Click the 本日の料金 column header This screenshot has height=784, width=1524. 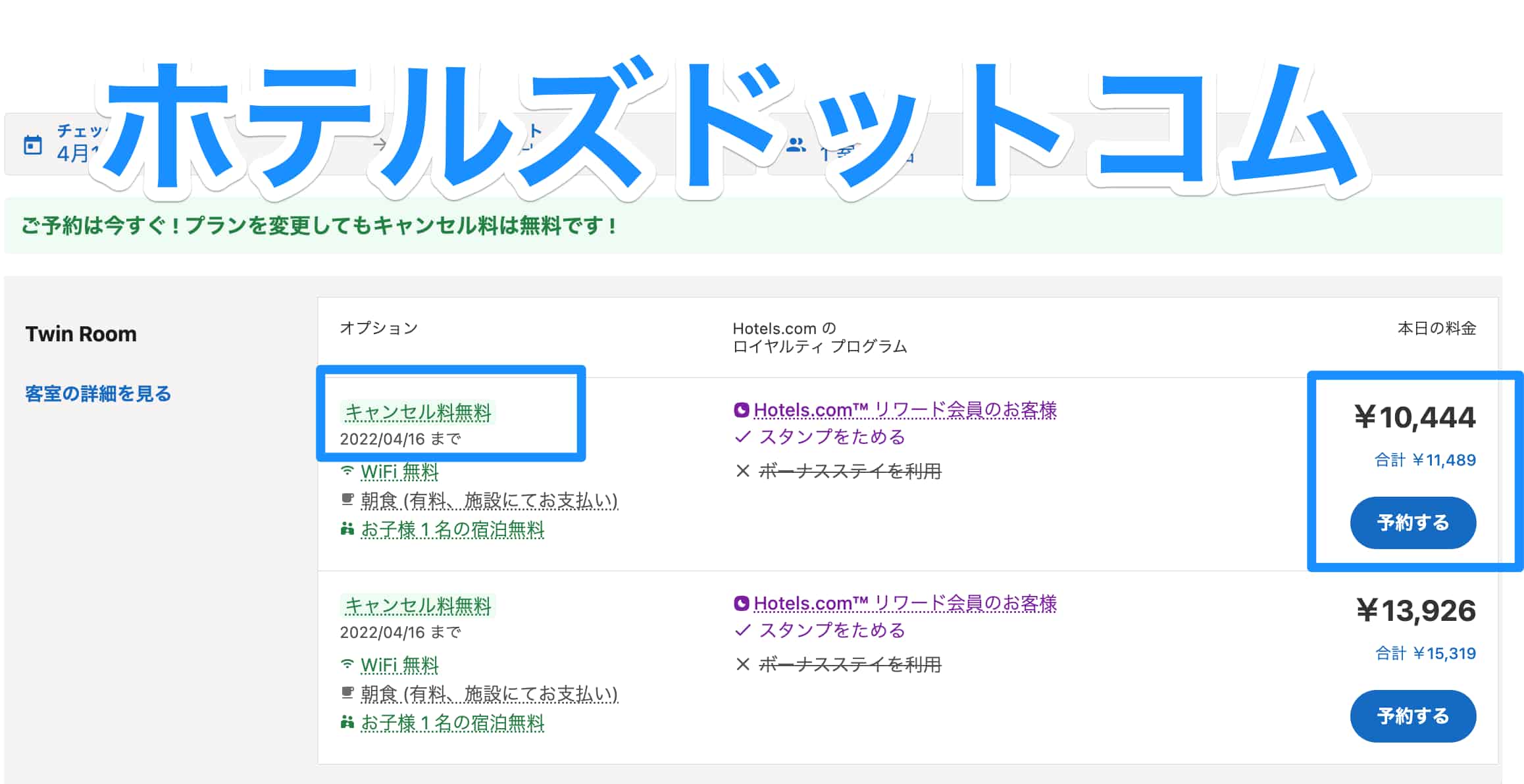click(1436, 328)
